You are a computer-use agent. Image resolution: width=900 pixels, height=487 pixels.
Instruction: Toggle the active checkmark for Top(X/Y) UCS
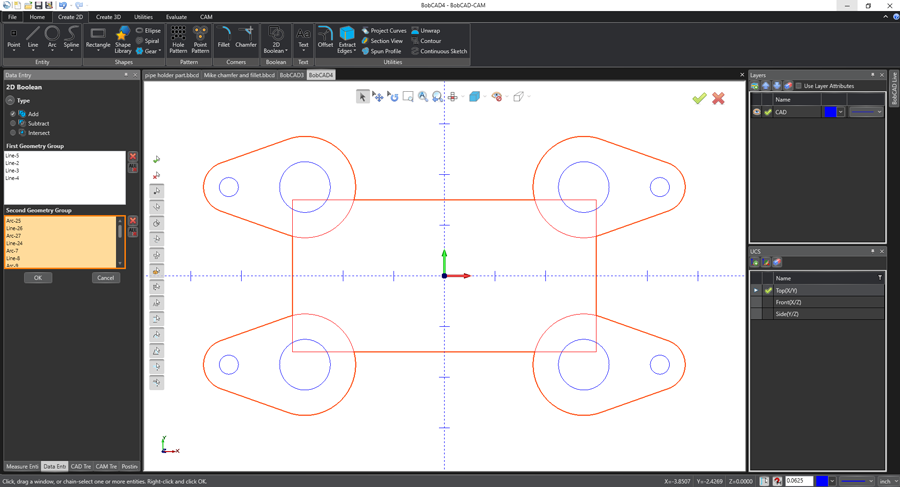tap(768, 291)
